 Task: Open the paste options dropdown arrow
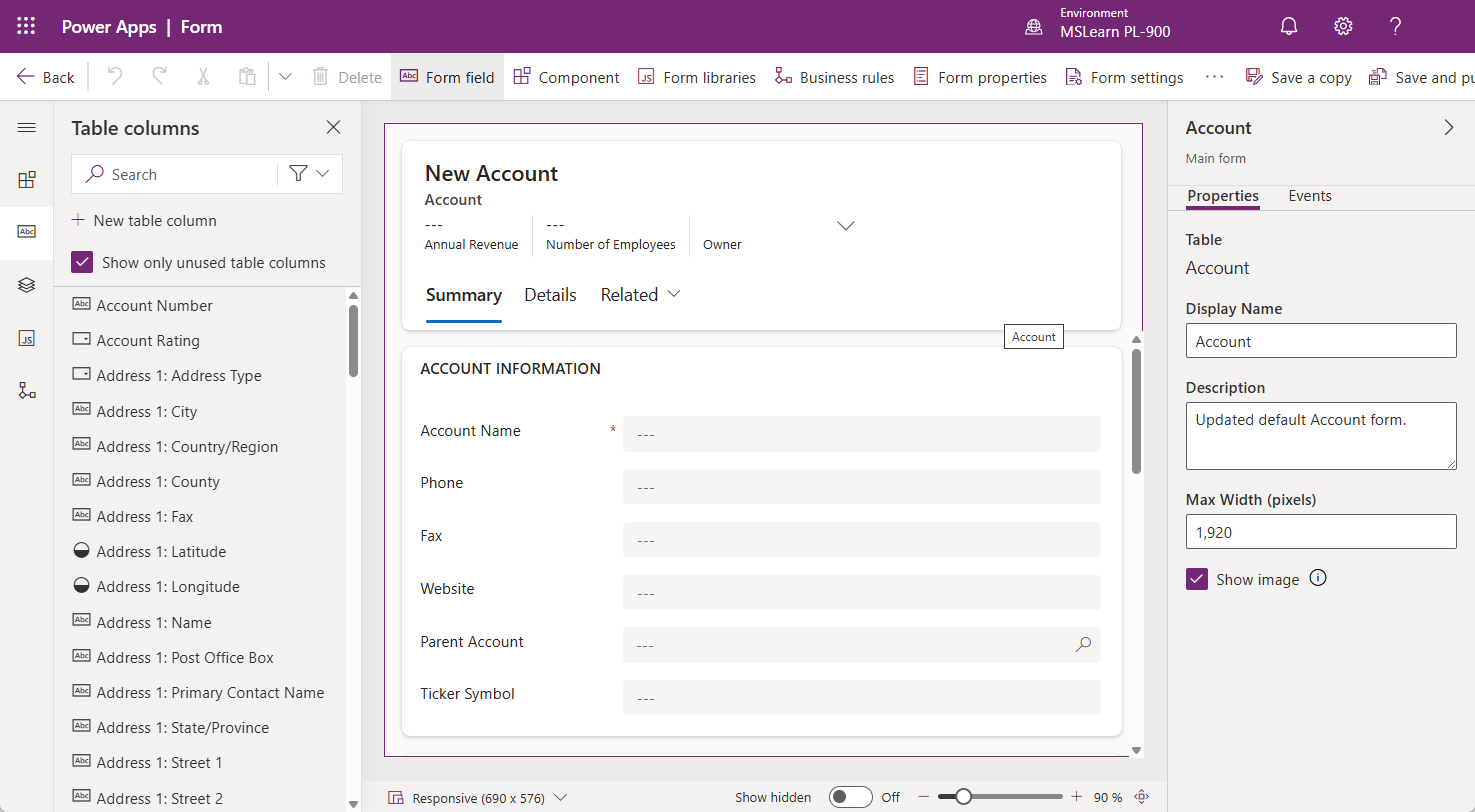(285, 77)
